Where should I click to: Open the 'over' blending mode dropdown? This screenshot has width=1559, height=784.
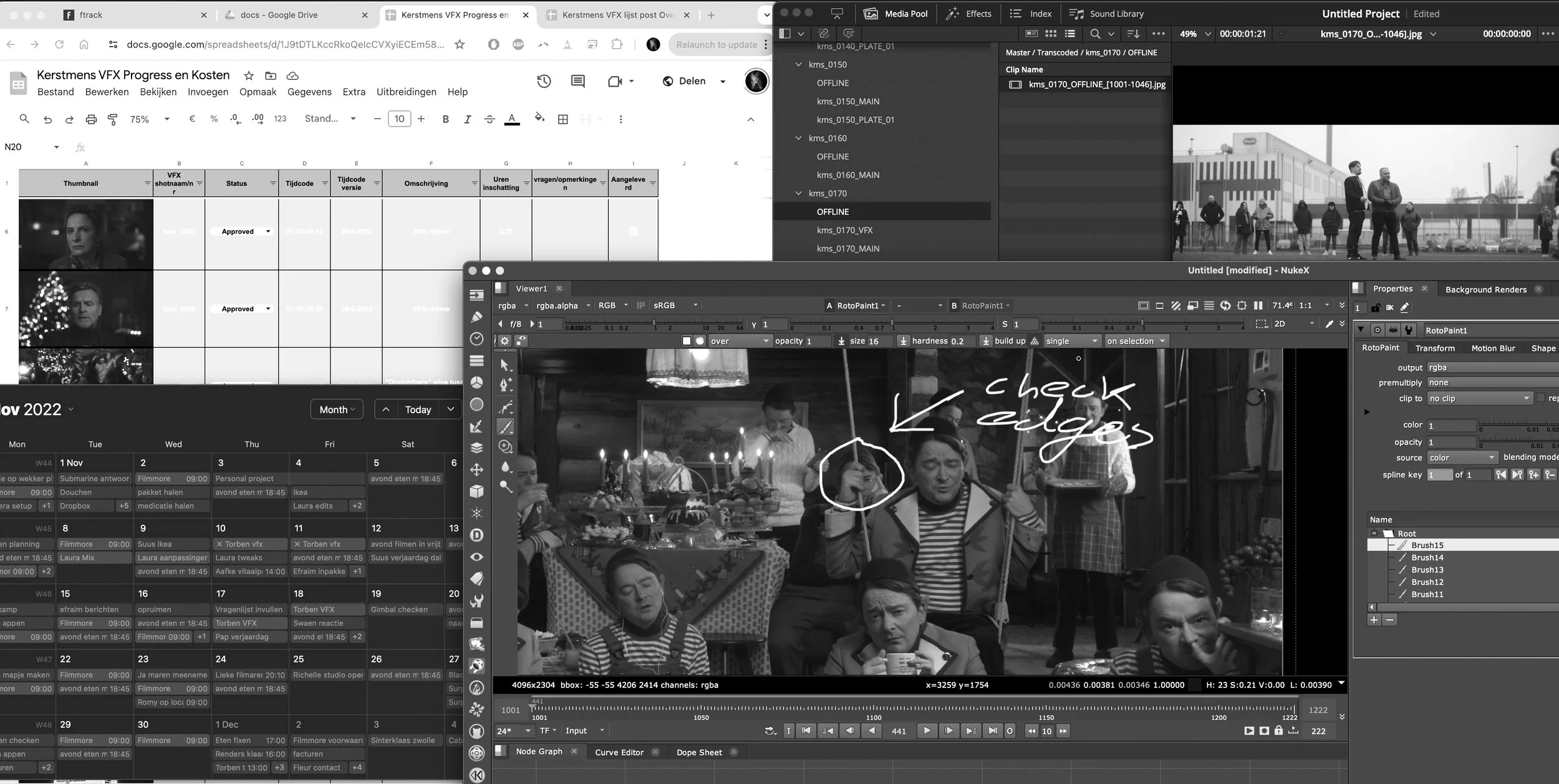coord(740,341)
